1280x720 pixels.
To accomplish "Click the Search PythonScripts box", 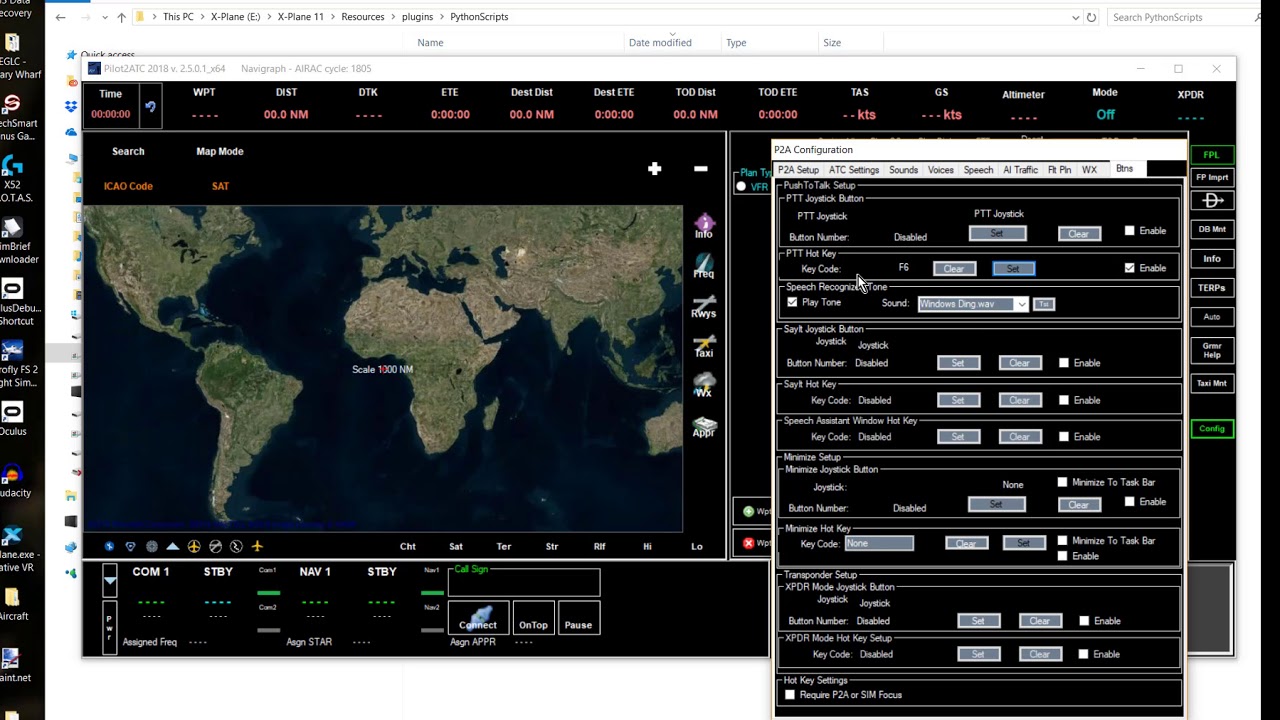I will coord(1183,17).
